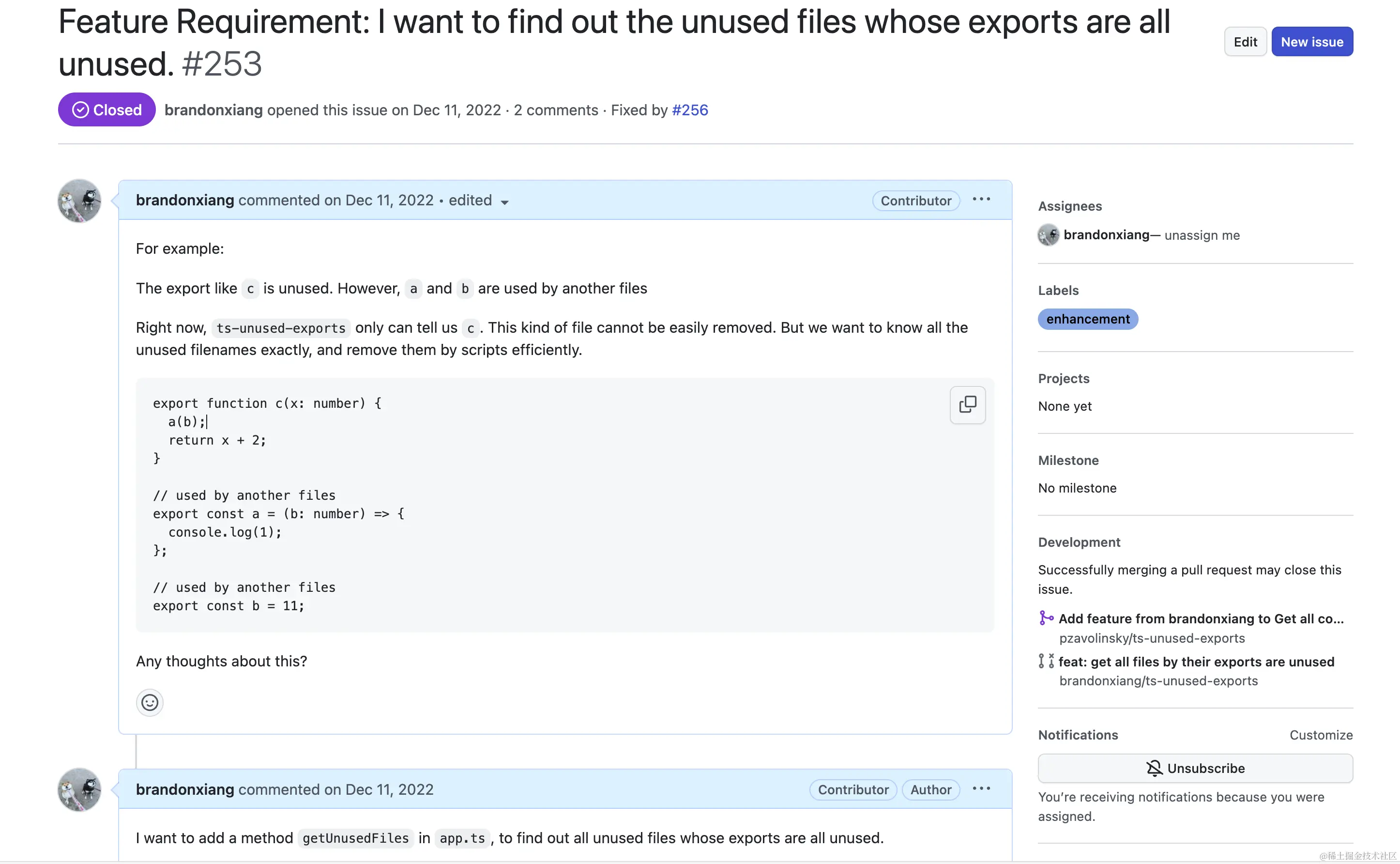The width and height of the screenshot is (1400, 864).
Task: Open the linked pull request #256
Action: coord(689,110)
